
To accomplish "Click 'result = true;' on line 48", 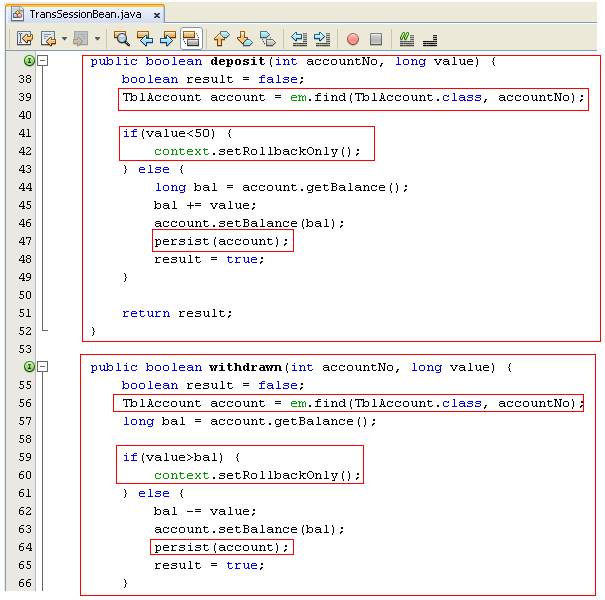I will click(x=209, y=259).
